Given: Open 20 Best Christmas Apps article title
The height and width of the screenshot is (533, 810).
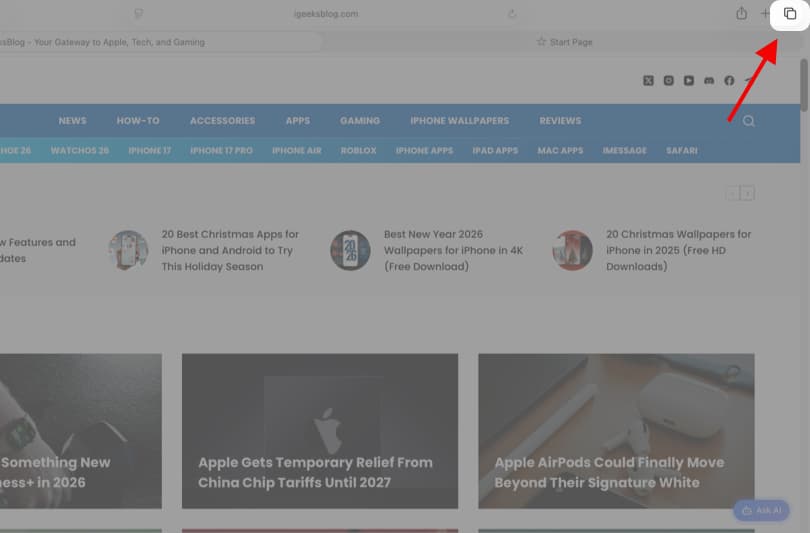Looking at the screenshot, I should tap(230, 250).
